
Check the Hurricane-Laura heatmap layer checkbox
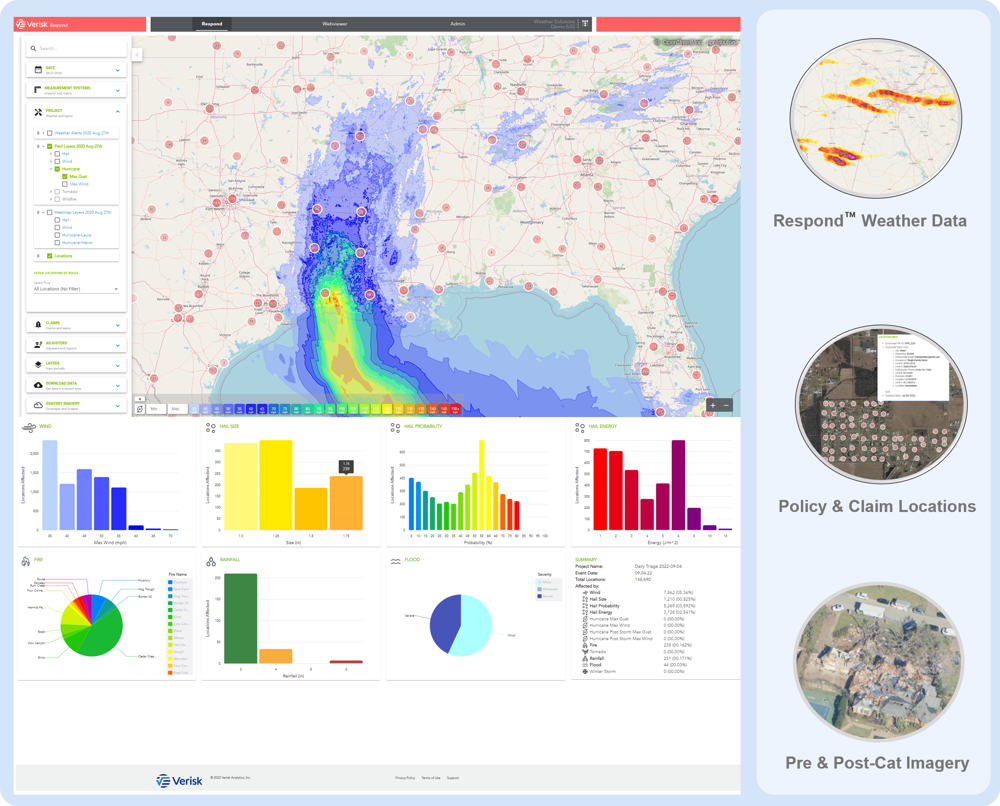tap(58, 235)
